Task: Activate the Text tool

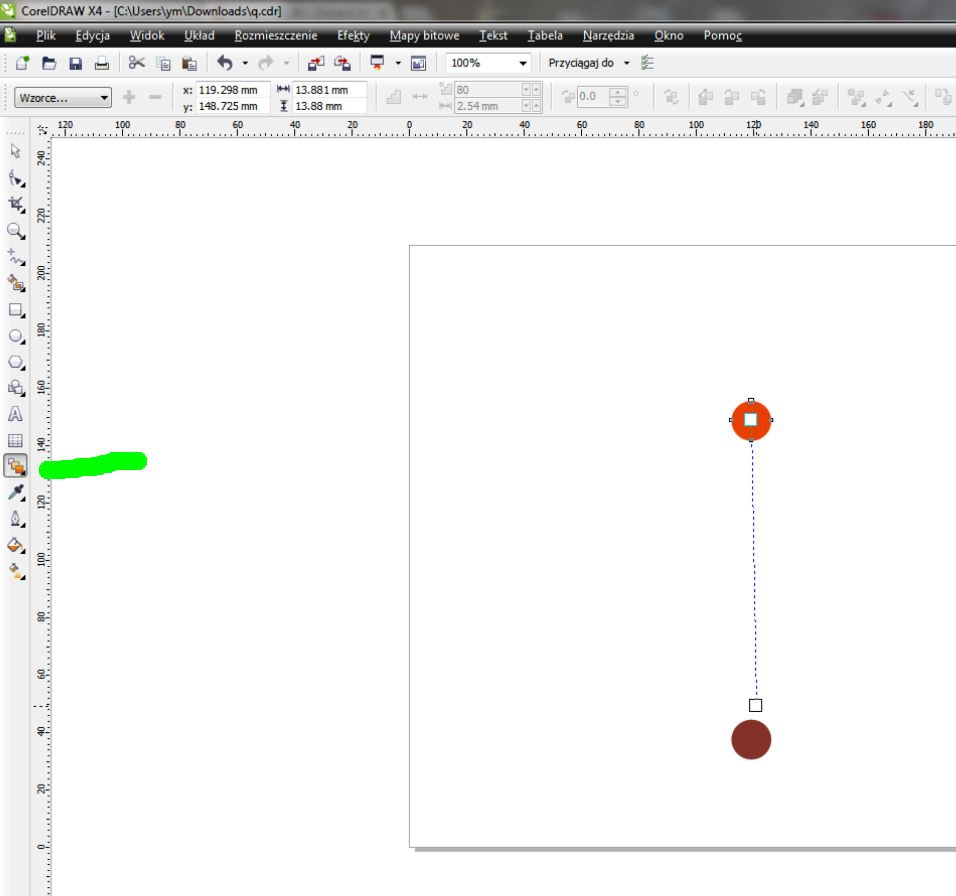Action: [x=15, y=413]
